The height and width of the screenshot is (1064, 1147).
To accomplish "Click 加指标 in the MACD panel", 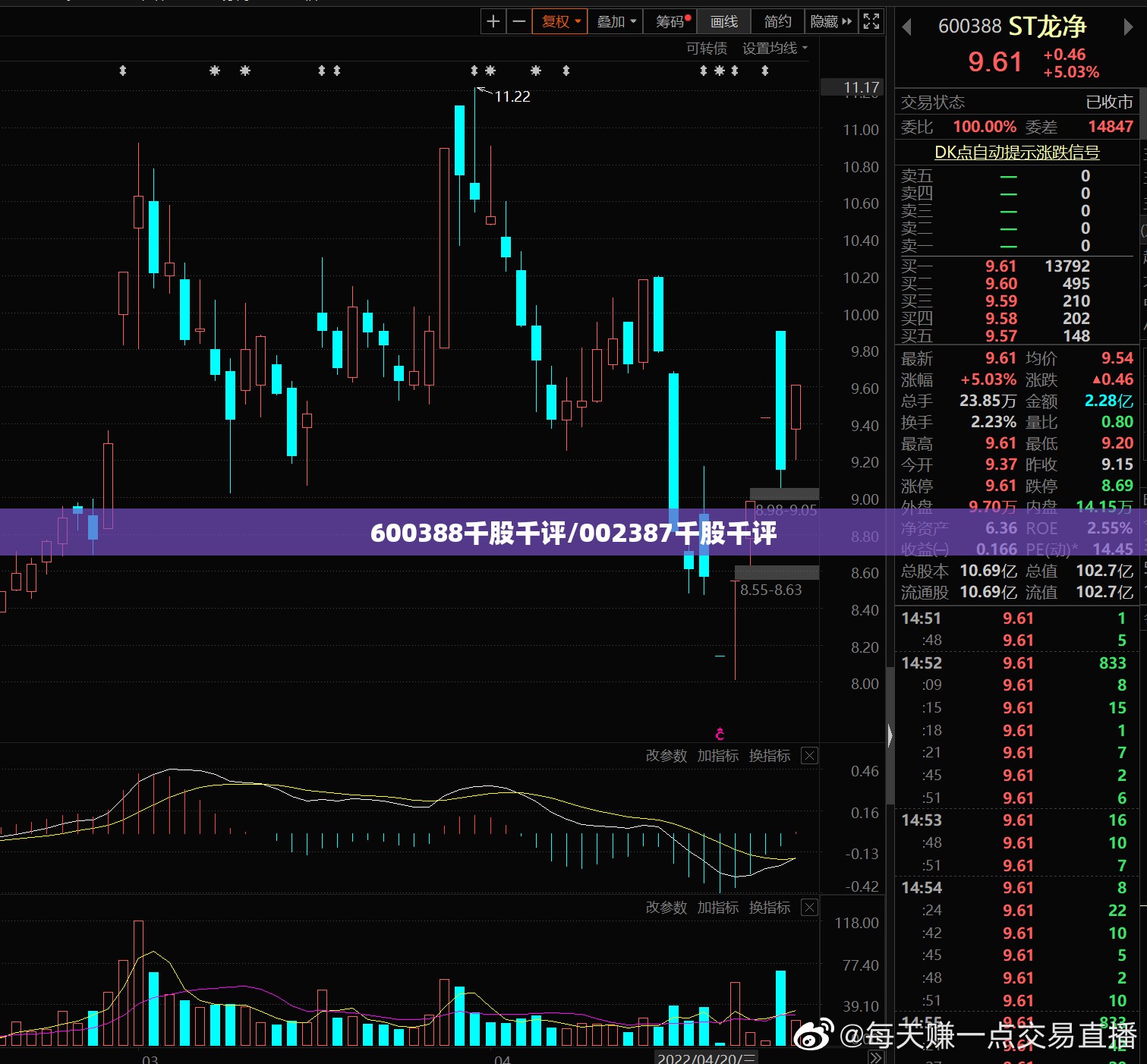I will point(718,756).
